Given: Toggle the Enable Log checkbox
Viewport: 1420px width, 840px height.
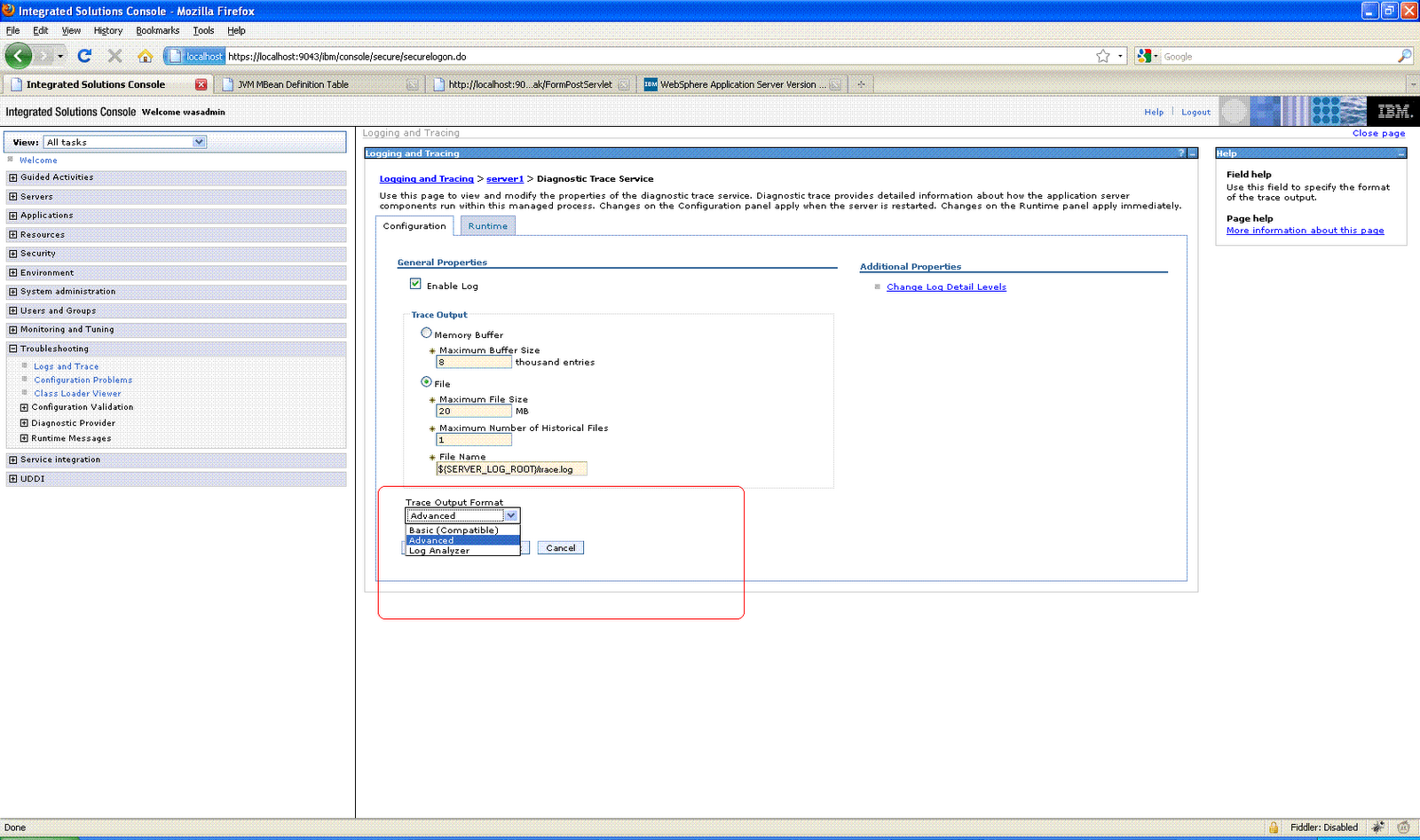Looking at the screenshot, I should (x=415, y=284).
